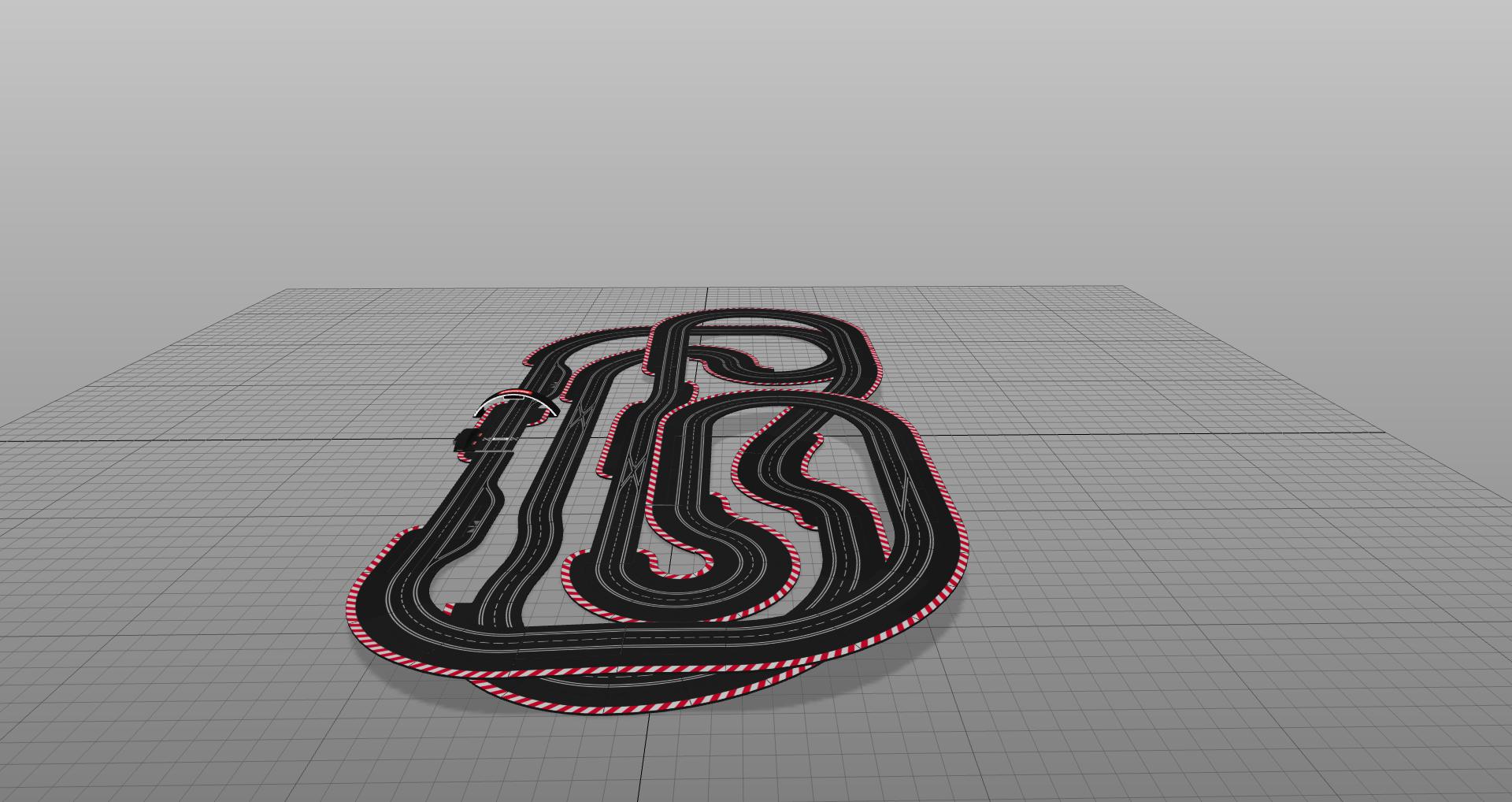Select the black control unit beside the start straight
The image size is (1512, 802).
click(x=468, y=439)
